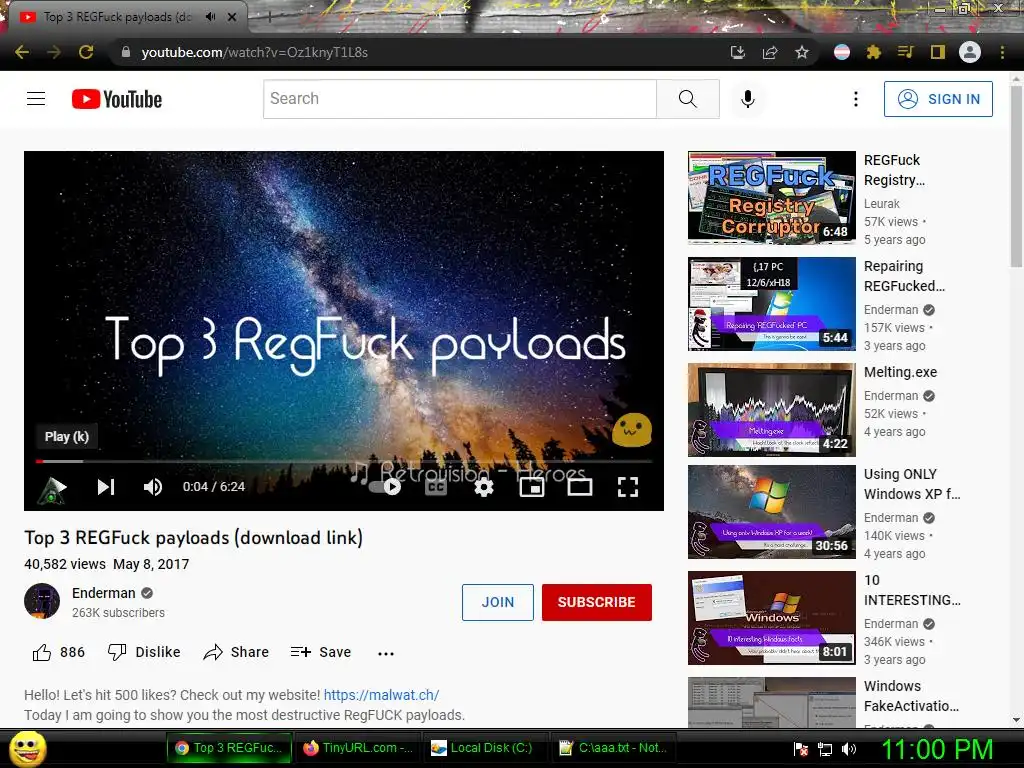Search with voice using the microphone icon
1024x768 pixels.
748,99
